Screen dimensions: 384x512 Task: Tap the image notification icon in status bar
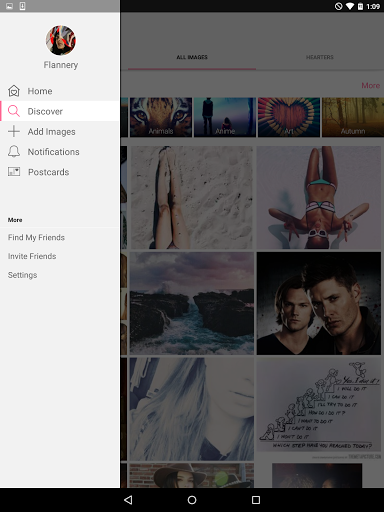point(9,6)
